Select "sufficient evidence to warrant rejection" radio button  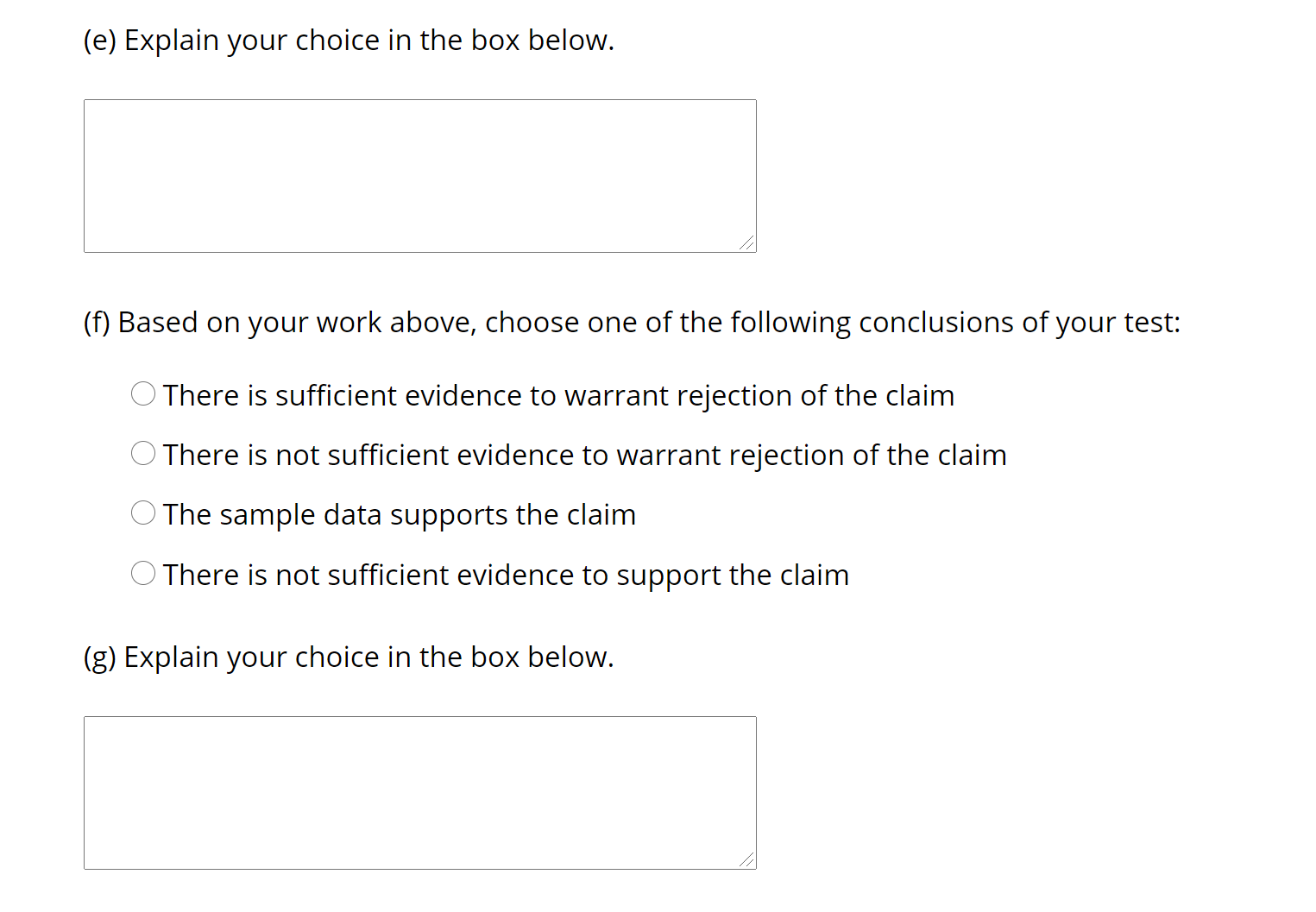pyautogui.click(x=143, y=394)
